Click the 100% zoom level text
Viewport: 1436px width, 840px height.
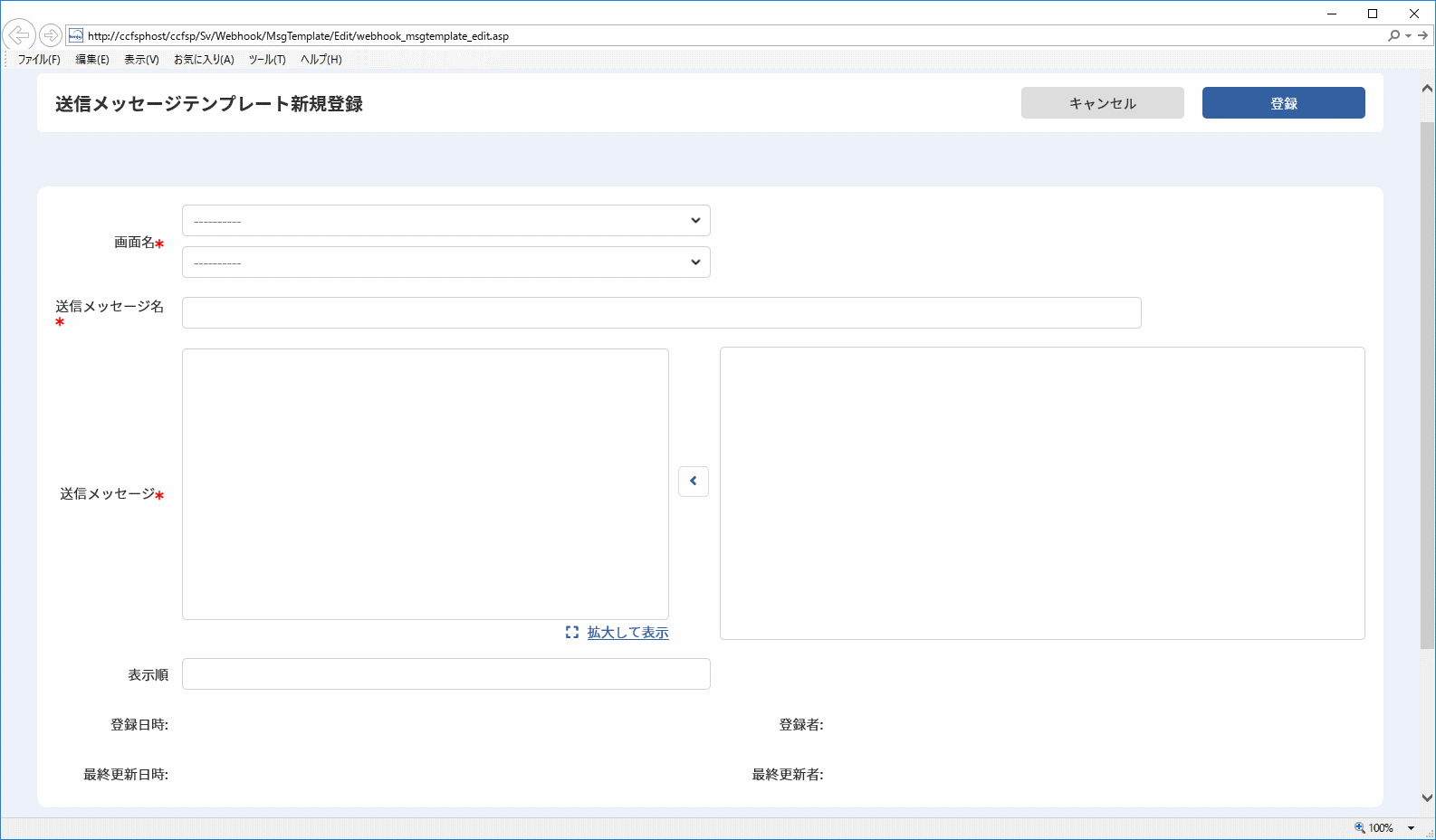pos(1381,828)
